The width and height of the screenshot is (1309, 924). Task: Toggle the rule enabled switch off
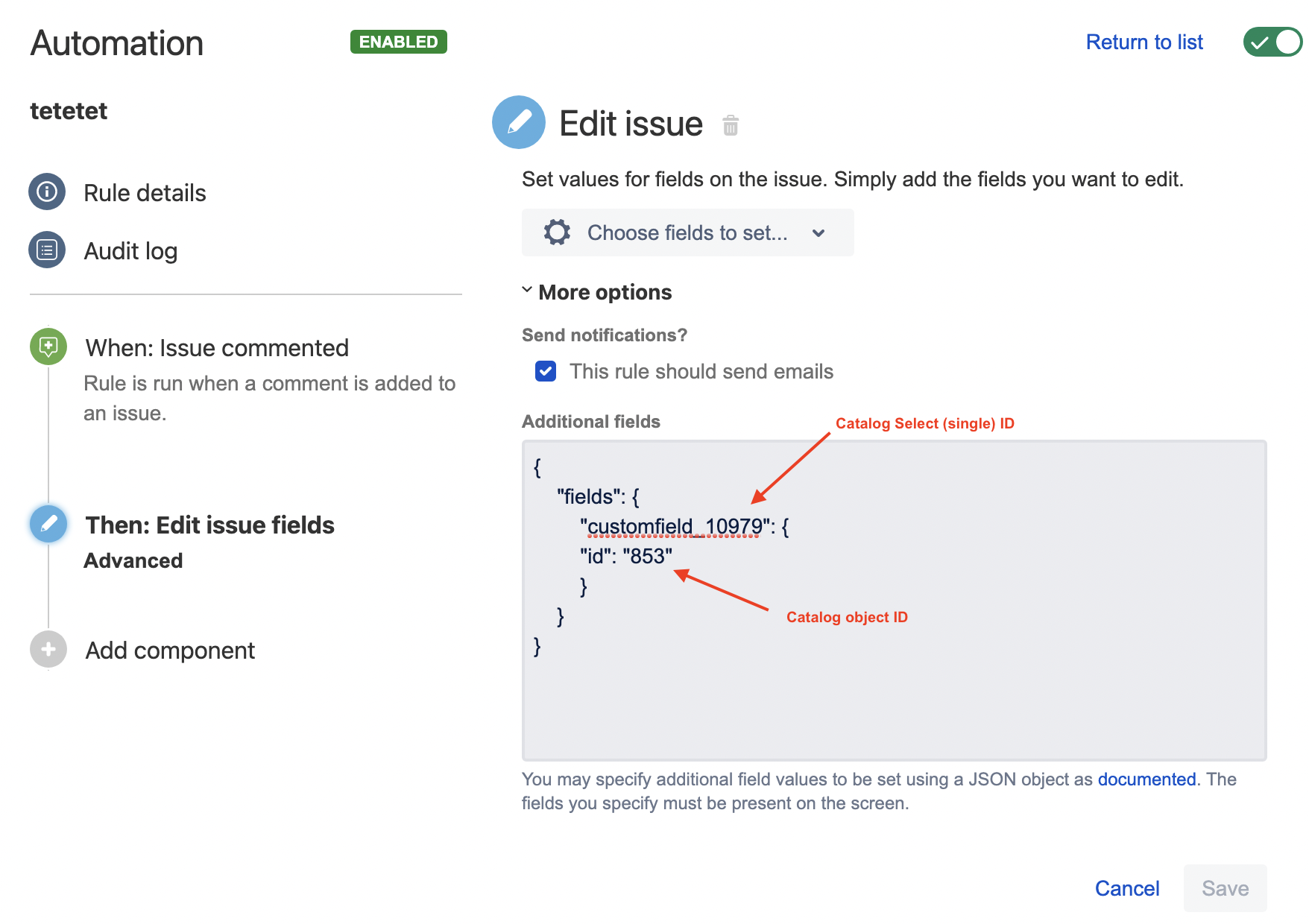[1272, 42]
